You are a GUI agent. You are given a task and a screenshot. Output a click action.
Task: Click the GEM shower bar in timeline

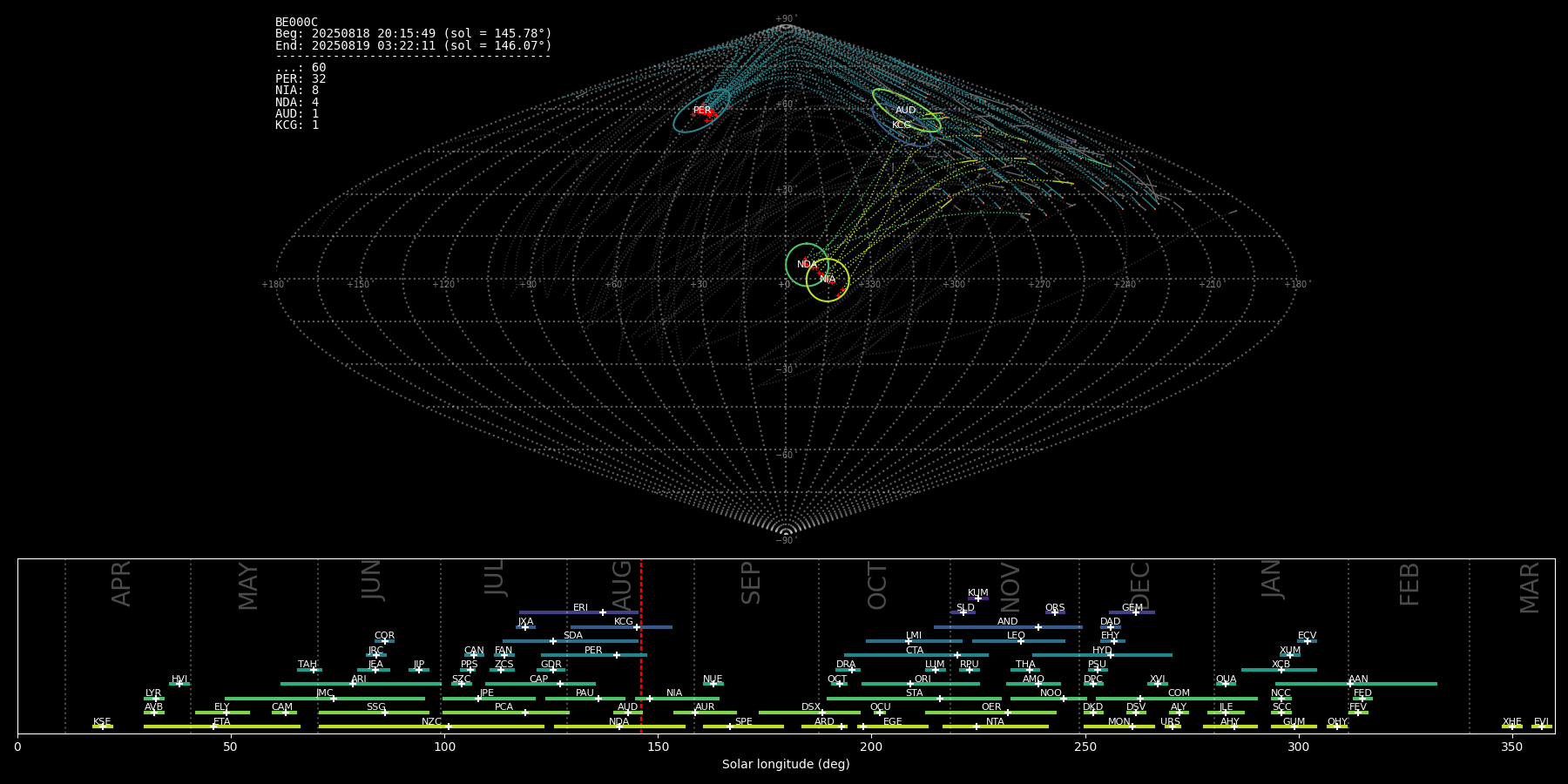pyautogui.click(x=1132, y=612)
